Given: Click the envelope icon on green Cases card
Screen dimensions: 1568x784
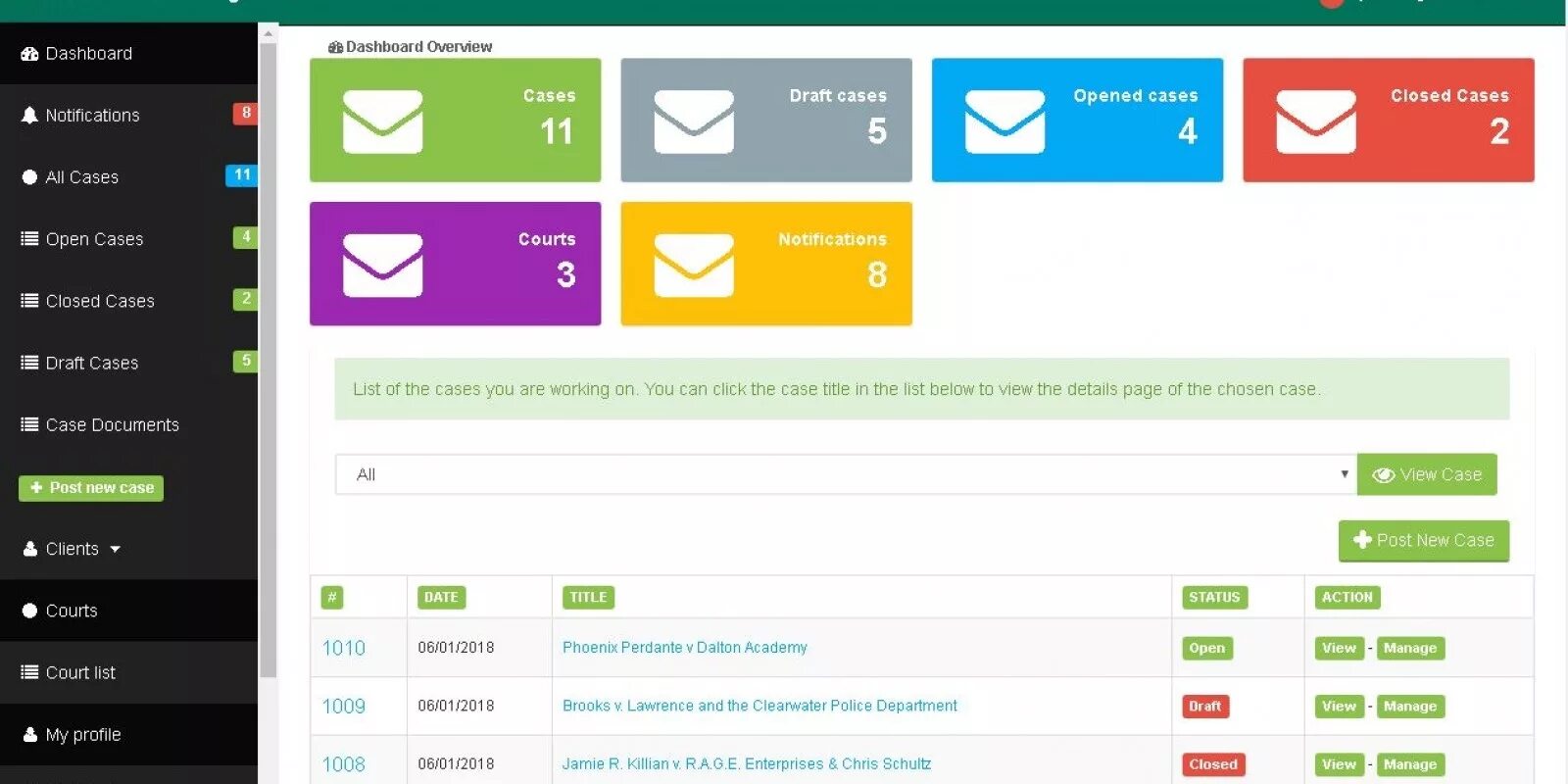Looking at the screenshot, I should coord(382,122).
